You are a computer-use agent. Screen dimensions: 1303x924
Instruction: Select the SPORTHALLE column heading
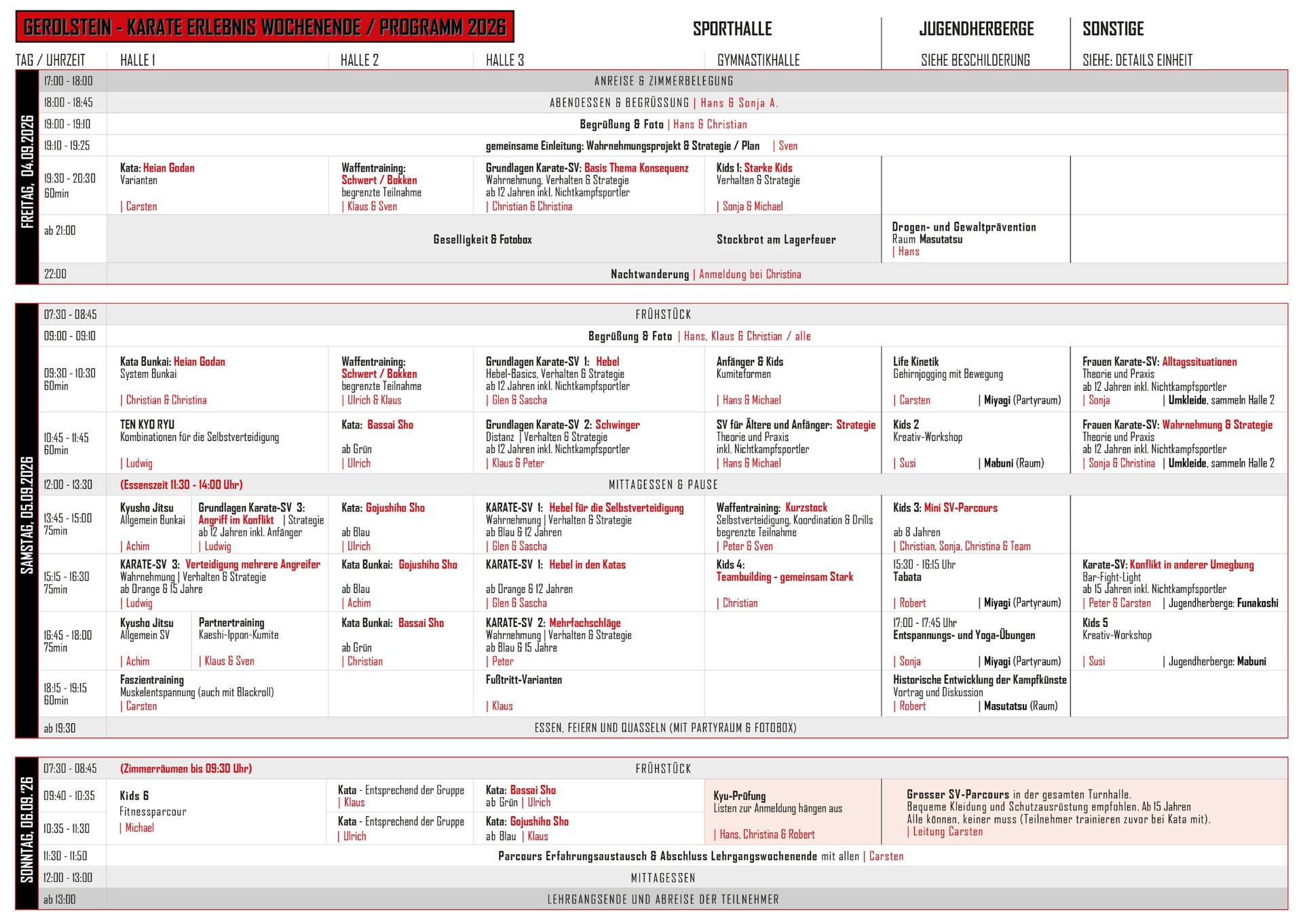pos(732,29)
